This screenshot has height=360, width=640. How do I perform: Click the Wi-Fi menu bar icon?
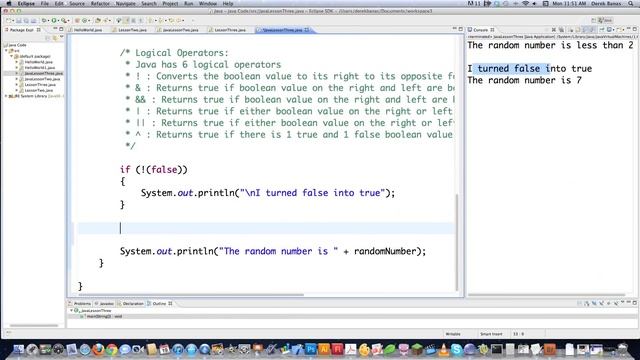[x=525, y=3]
